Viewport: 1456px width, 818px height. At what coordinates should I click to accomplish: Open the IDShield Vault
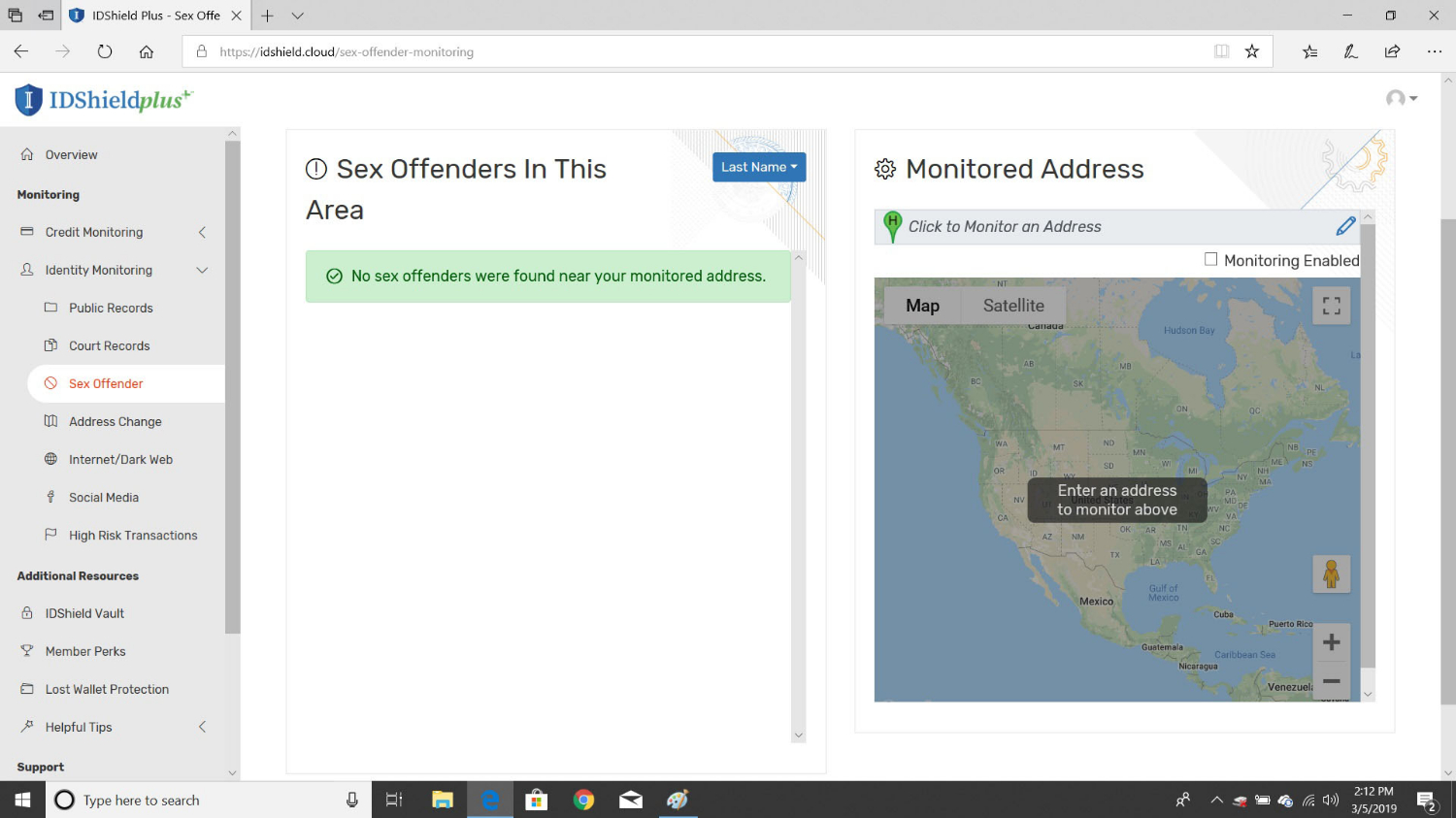[x=84, y=613]
